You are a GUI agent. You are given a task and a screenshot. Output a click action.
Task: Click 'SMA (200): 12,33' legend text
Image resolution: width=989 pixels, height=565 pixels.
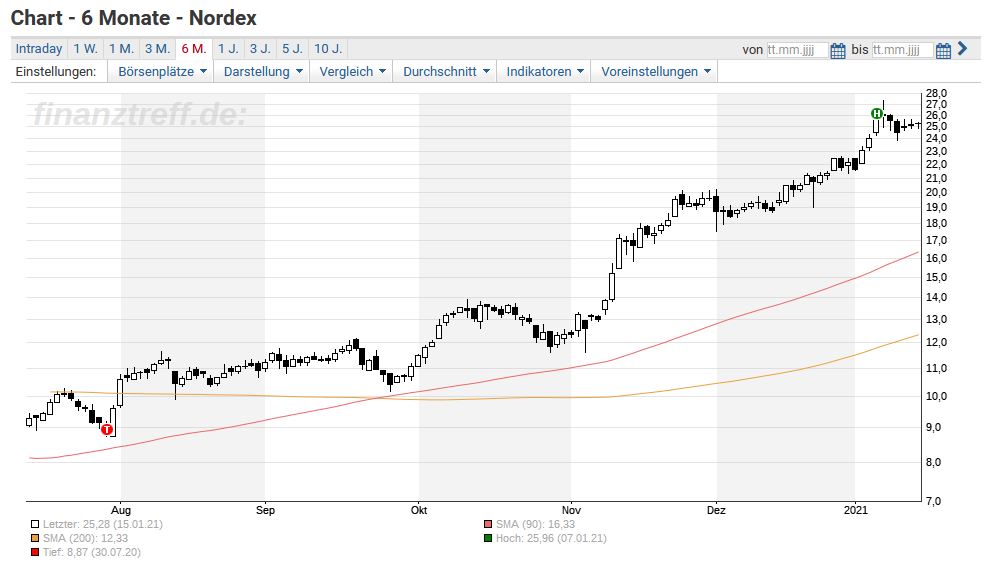point(85,538)
